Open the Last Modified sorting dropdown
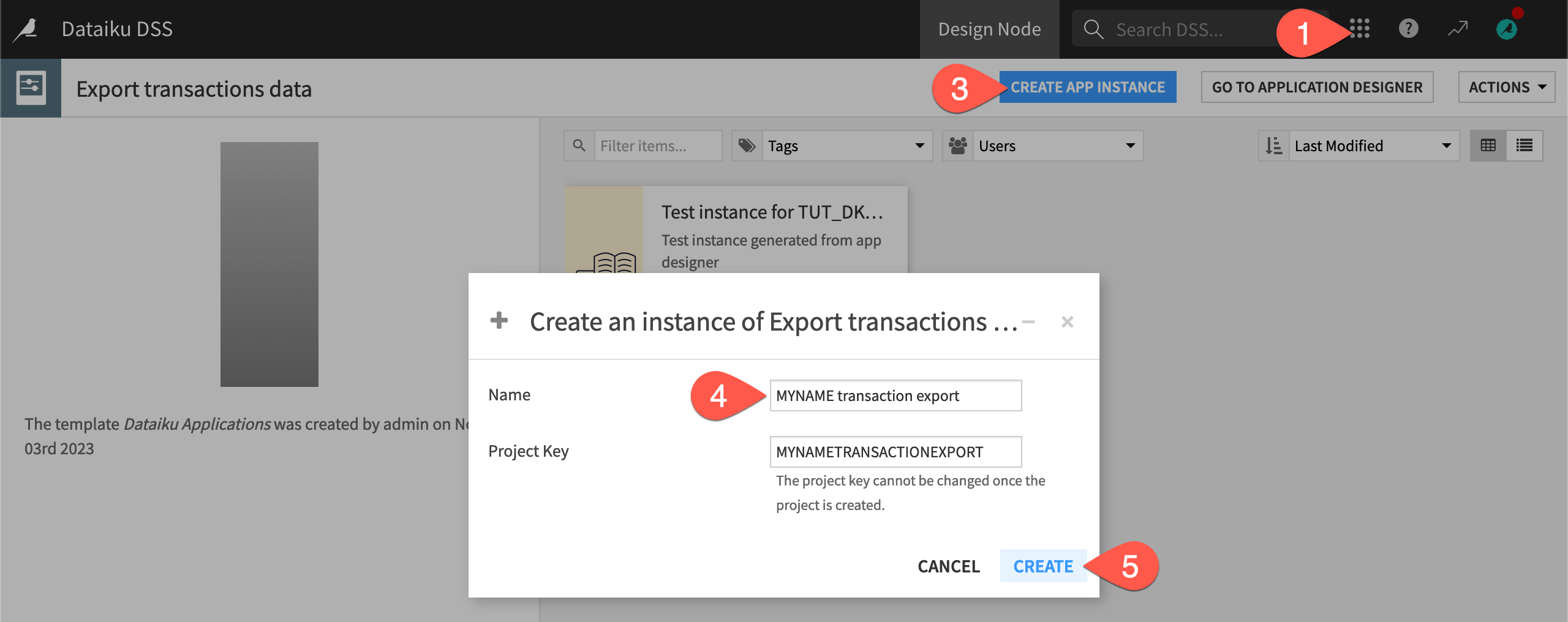Screen dimensions: 1568x622 pos(1372,145)
